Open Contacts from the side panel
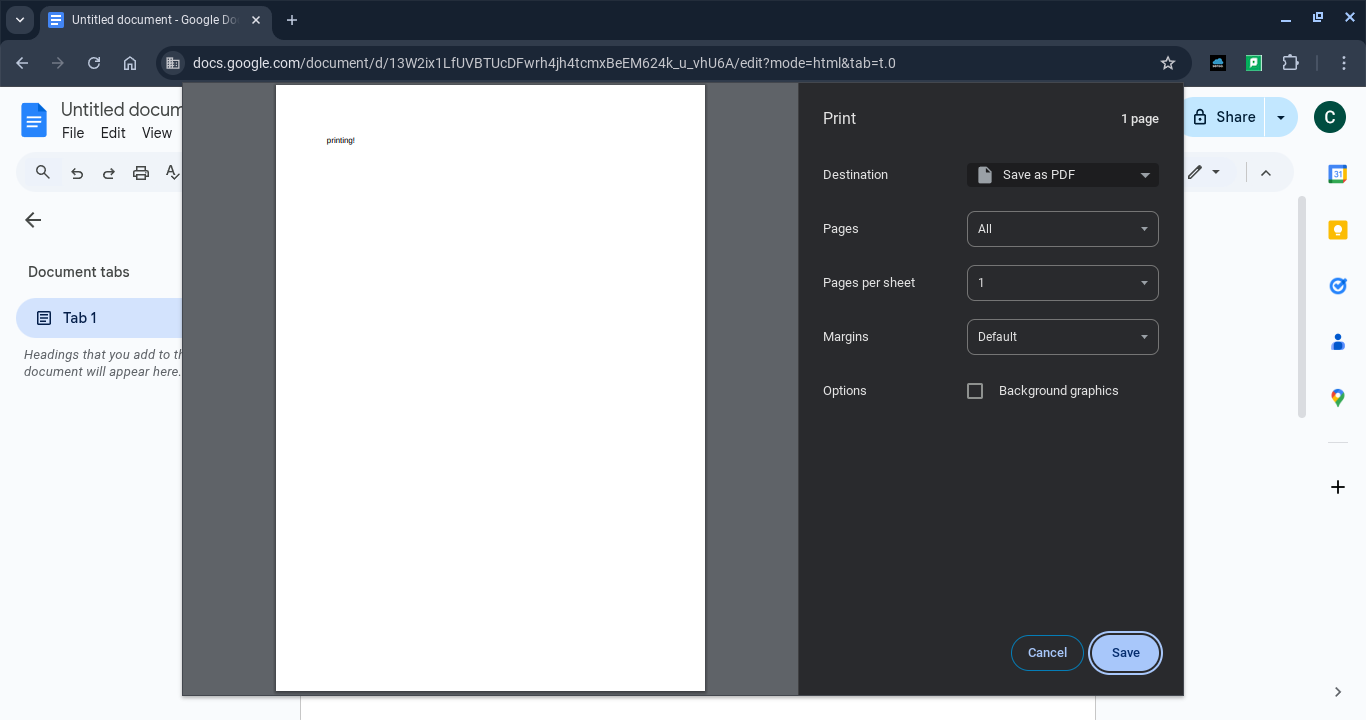This screenshot has width=1366, height=720. click(1337, 342)
